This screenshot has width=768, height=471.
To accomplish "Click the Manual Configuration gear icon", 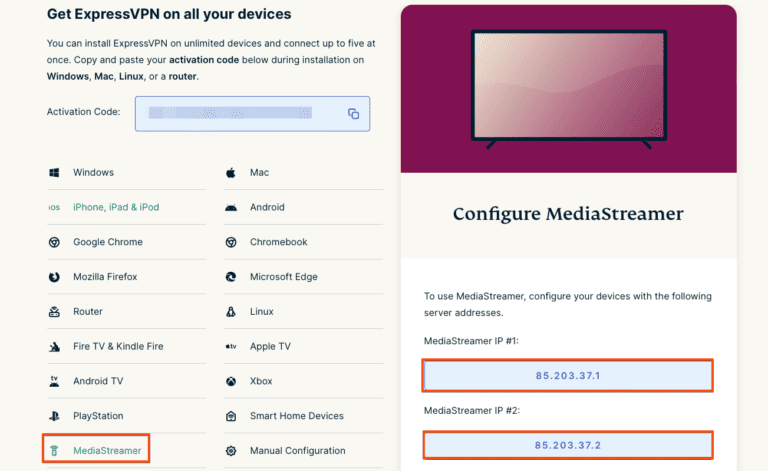I will (230, 451).
